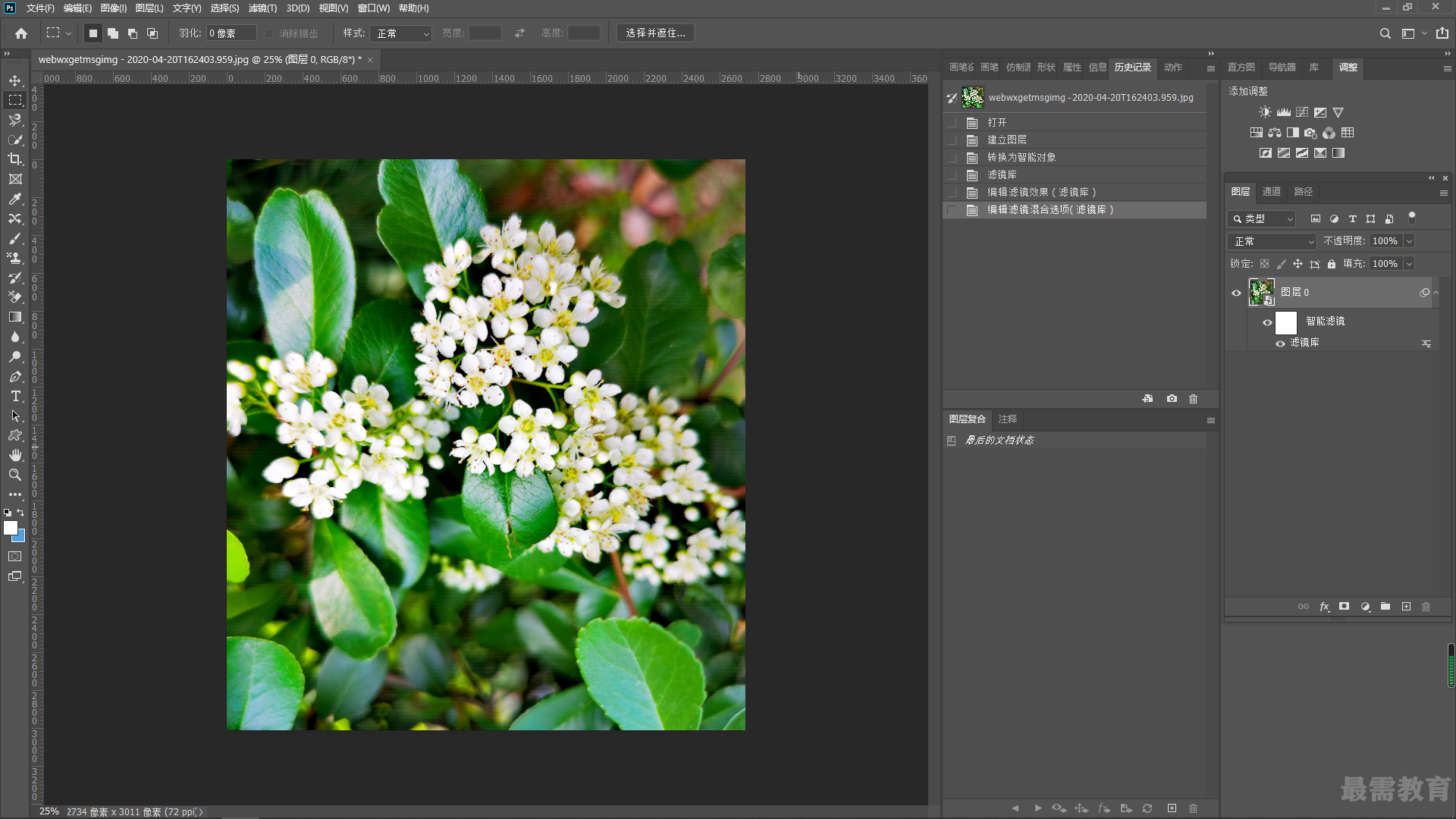Toggle history source box beside 打开
Screen dimensions: 1456x819
pyautogui.click(x=952, y=123)
